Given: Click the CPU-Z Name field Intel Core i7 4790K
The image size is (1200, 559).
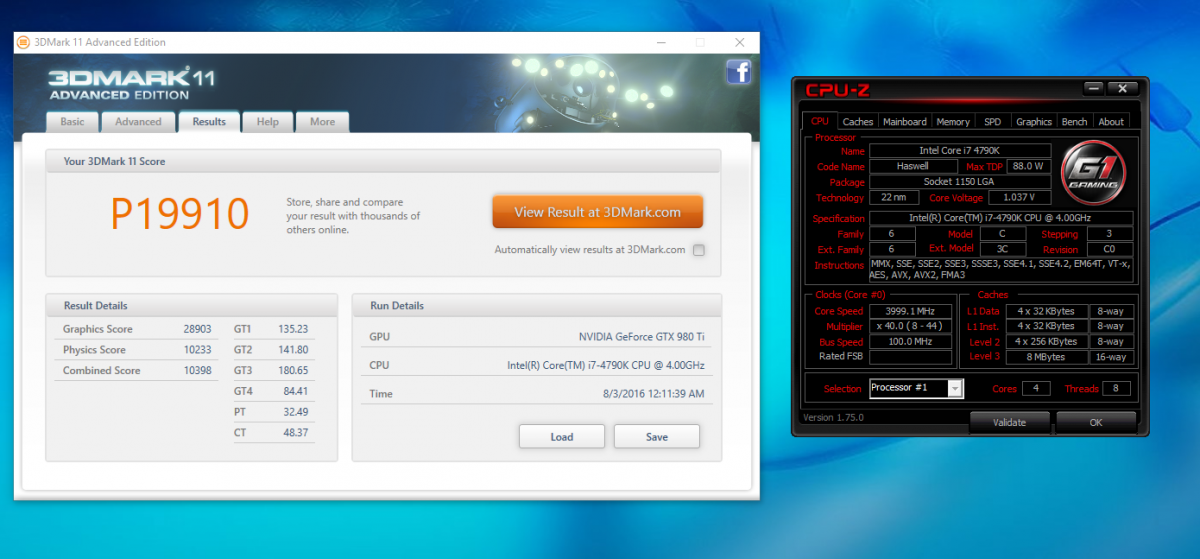Looking at the screenshot, I should pos(960,151).
